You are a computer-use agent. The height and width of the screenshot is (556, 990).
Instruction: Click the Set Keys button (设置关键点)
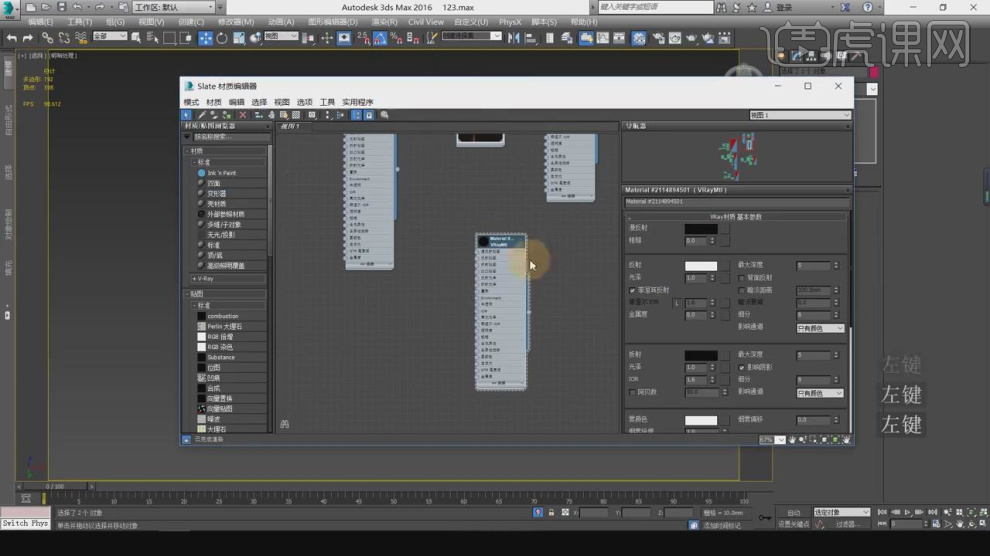point(794,524)
